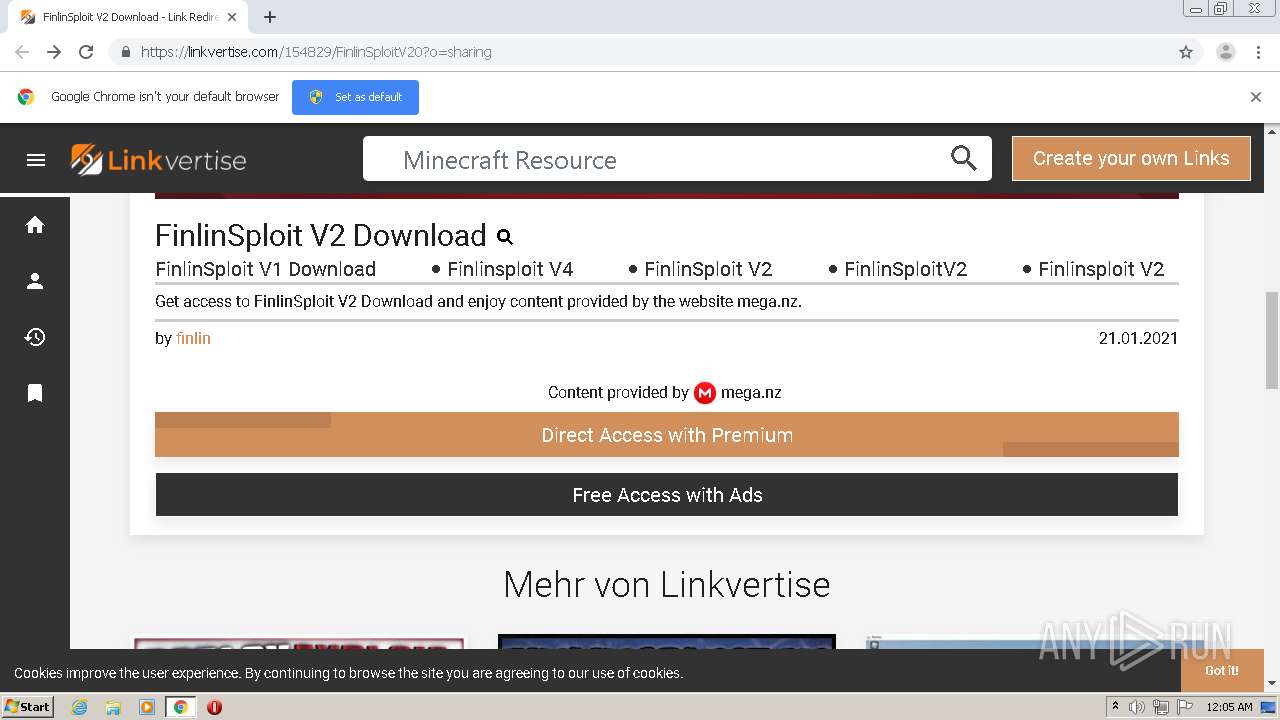Click the browser forward arrow
The width and height of the screenshot is (1280, 720).
(x=54, y=52)
